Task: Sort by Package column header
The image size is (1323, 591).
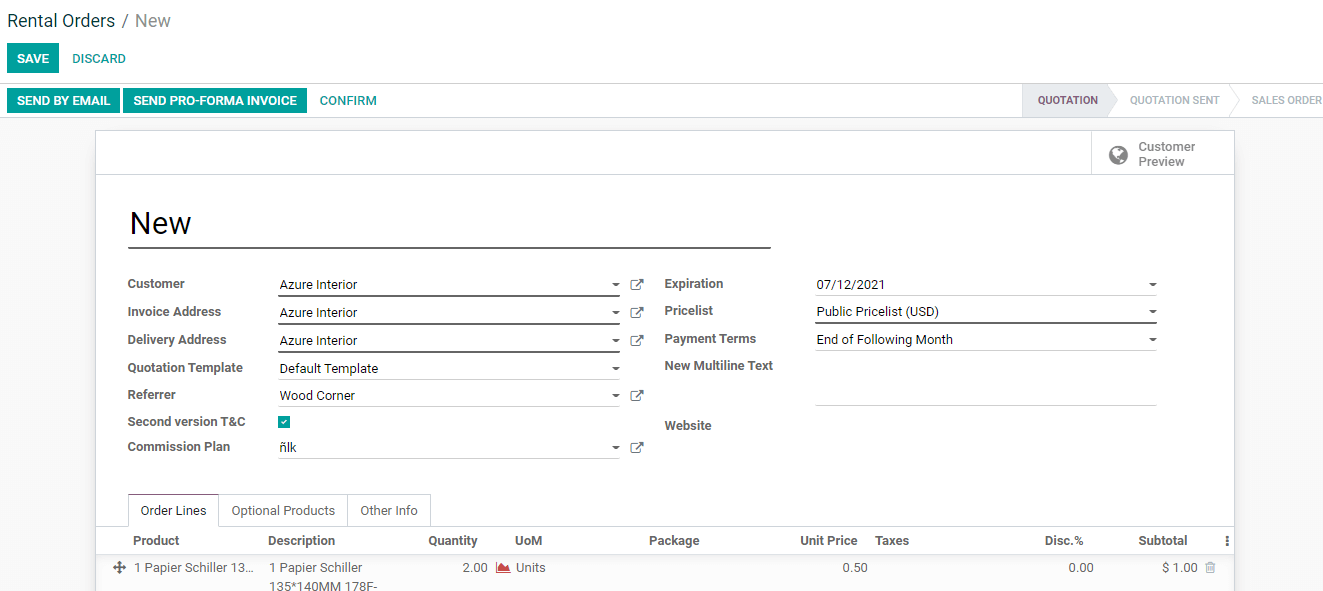Action: tap(674, 541)
